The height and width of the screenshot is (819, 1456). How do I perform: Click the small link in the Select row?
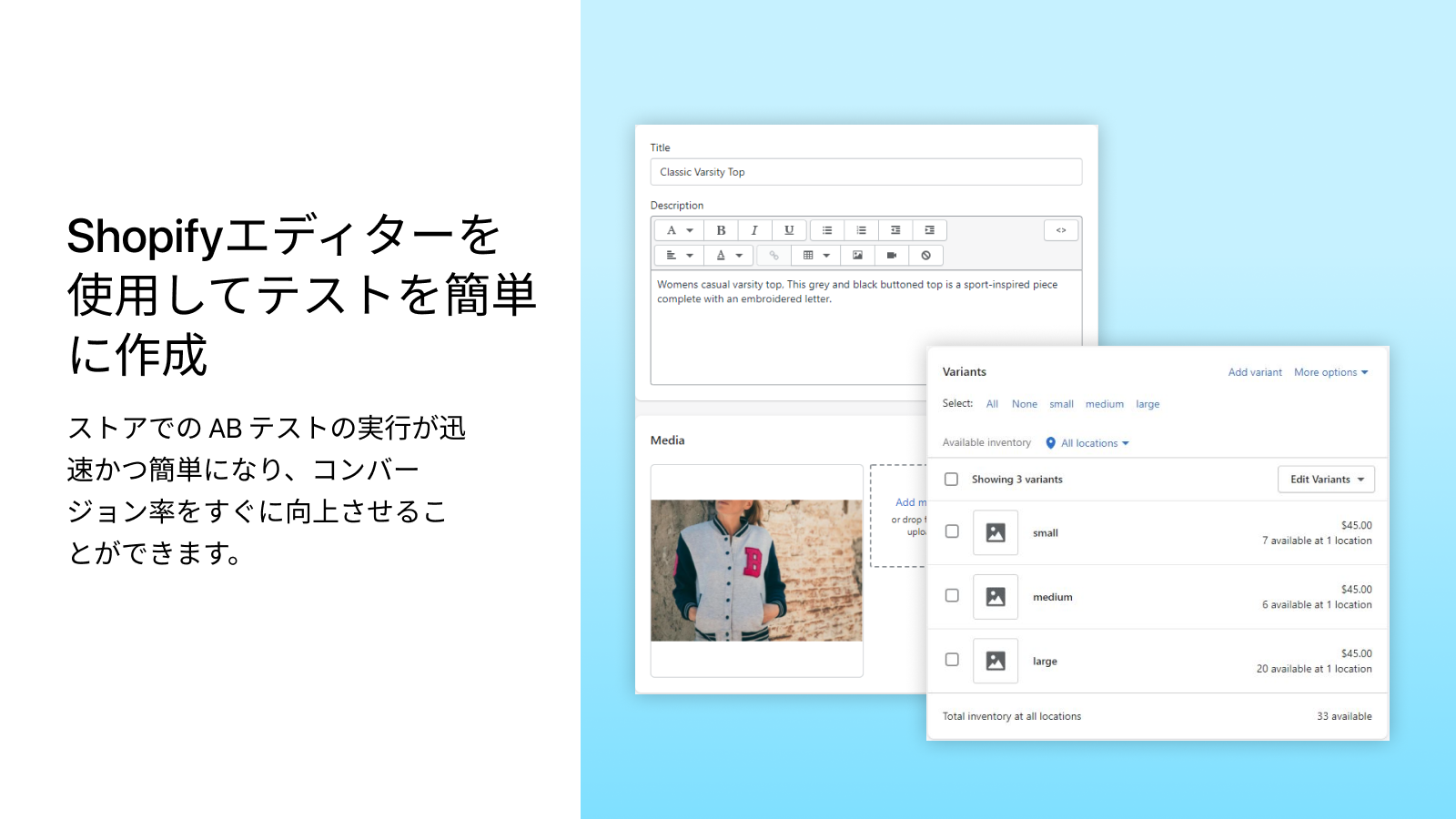coord(1061,404)
